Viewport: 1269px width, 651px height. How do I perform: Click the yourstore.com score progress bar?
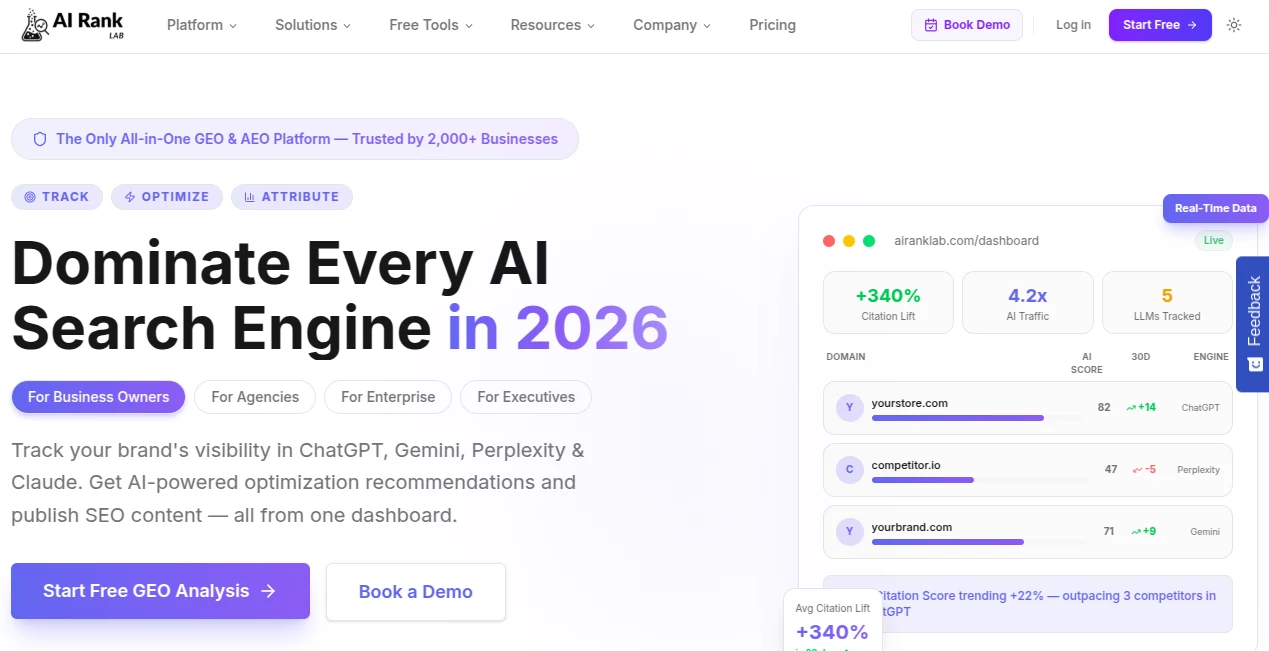(979, 418)
